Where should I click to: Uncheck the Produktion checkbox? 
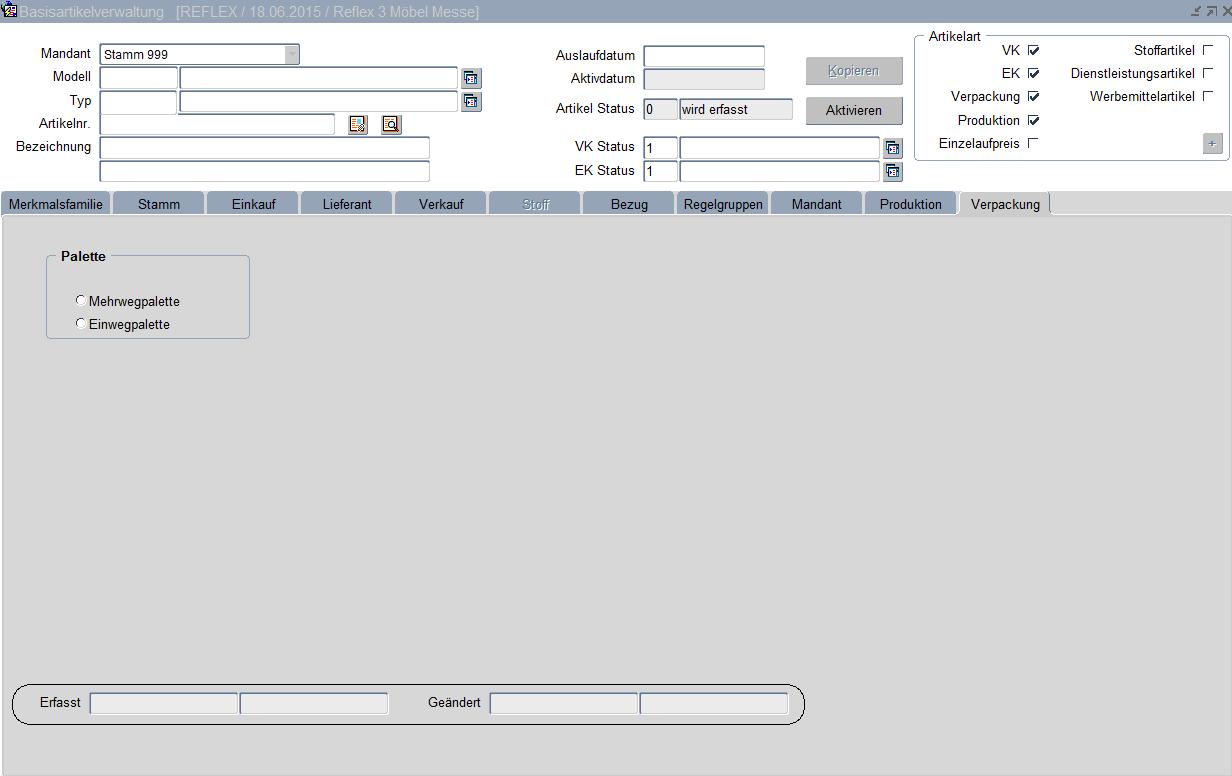(x=1033, y=120)
